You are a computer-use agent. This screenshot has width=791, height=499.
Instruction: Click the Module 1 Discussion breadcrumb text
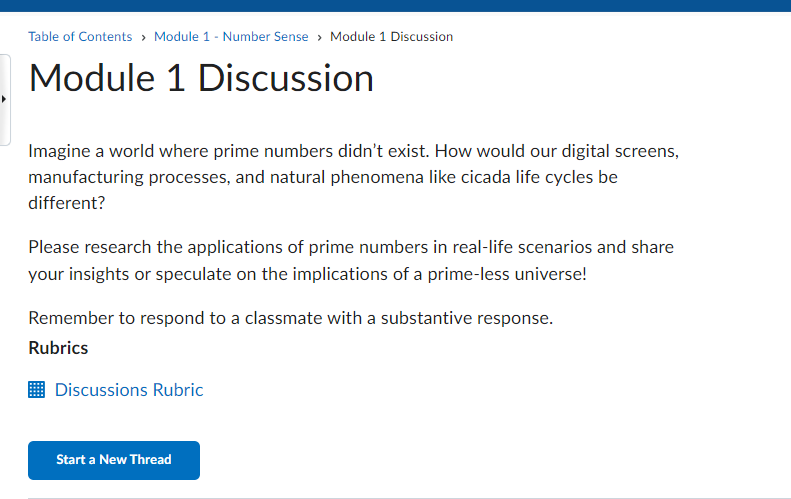[x=391, y=37]
